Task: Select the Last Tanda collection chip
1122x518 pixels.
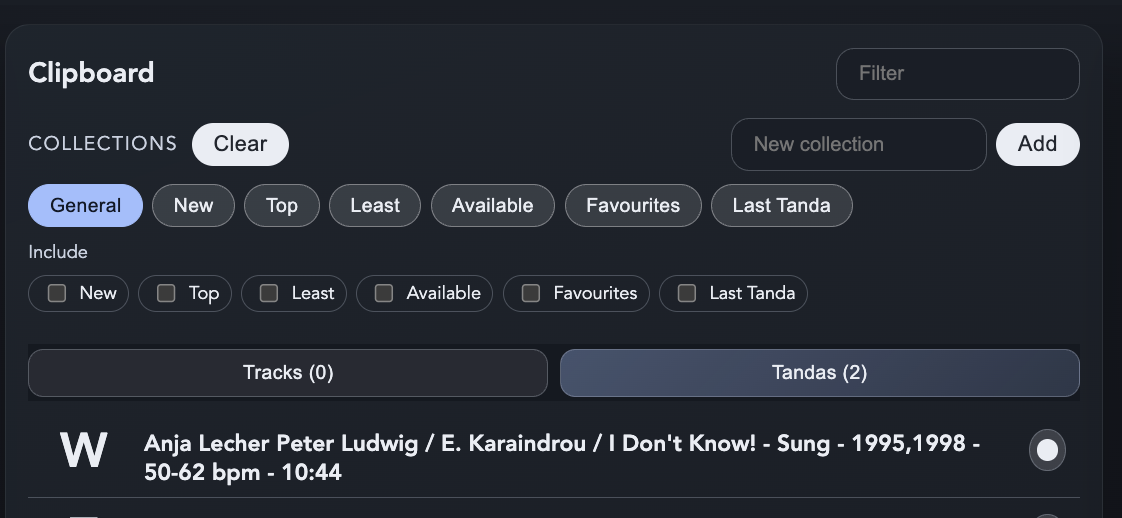Action: coord(781,205)
